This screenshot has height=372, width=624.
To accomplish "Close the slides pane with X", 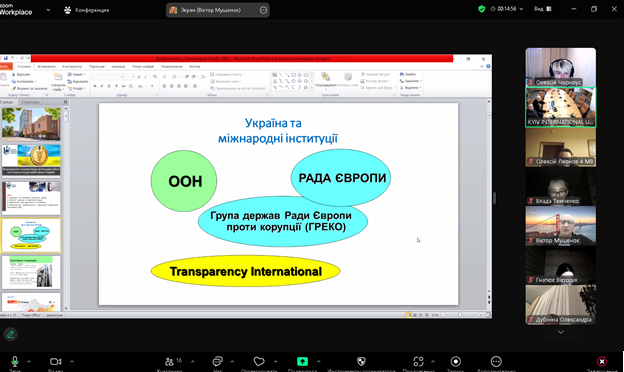I will point(66,102).
